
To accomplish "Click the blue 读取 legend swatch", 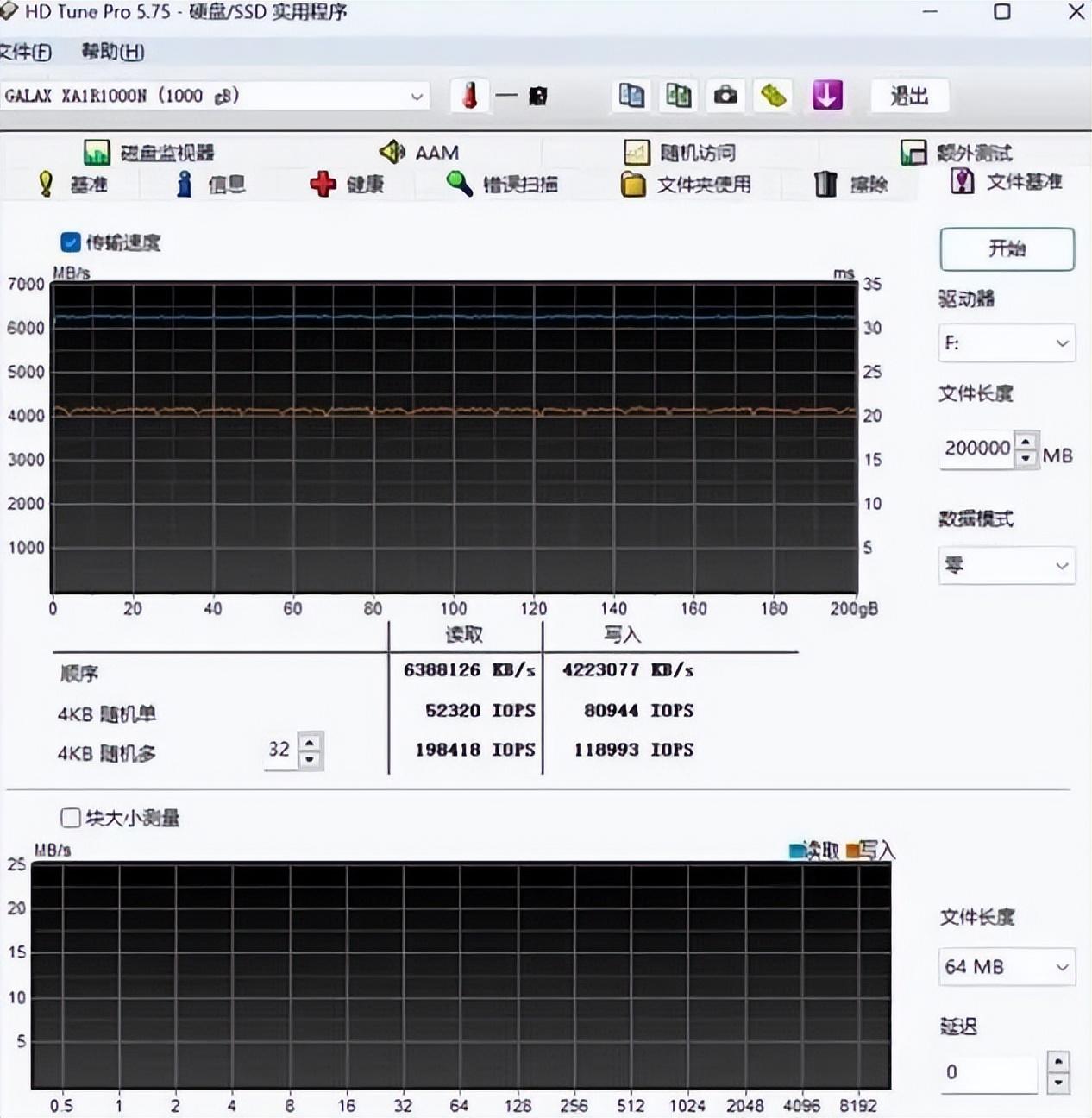I will (x=796, y=851).
